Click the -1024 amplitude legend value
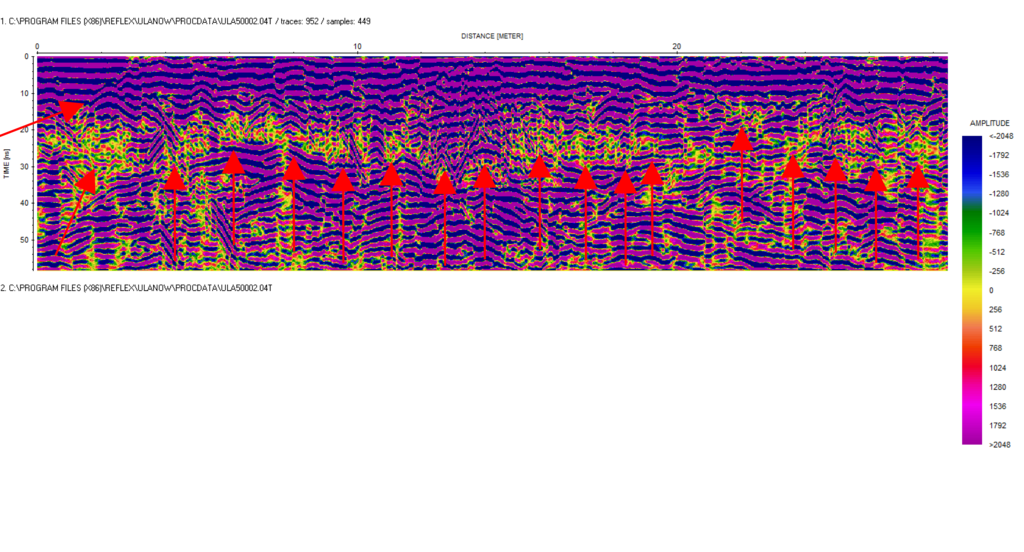 click(998, 213)
